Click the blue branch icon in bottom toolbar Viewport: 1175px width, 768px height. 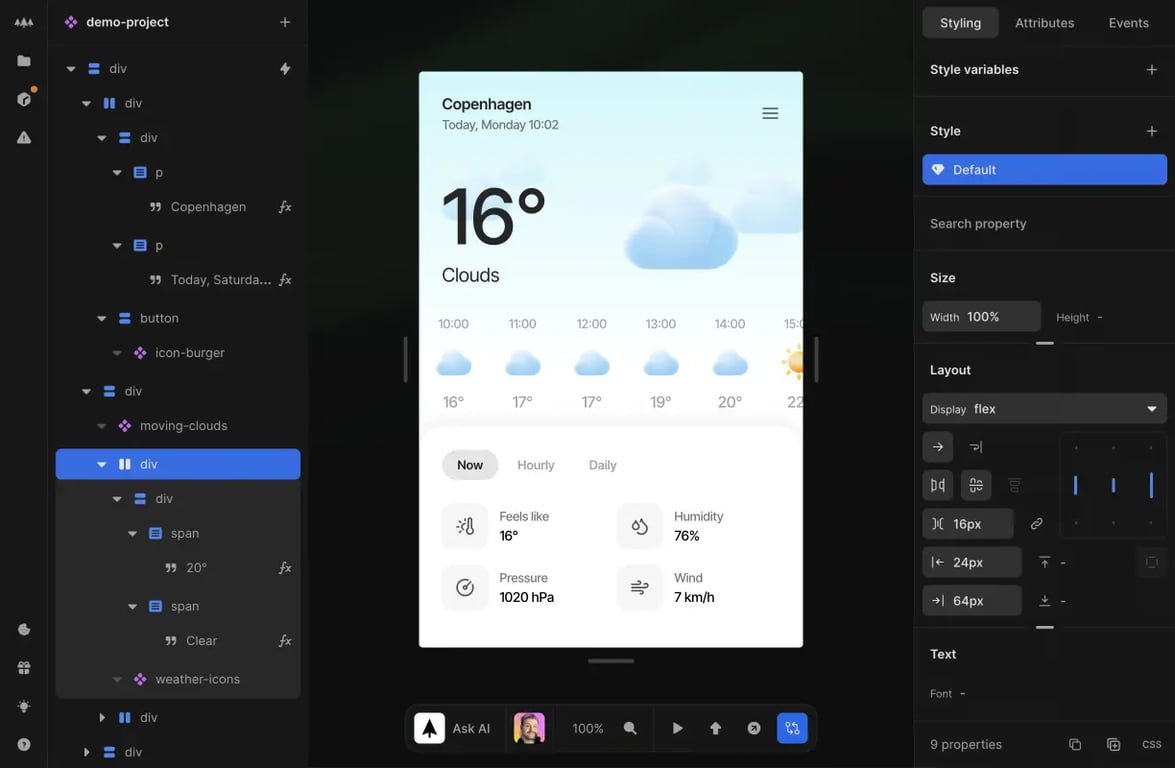792,728
